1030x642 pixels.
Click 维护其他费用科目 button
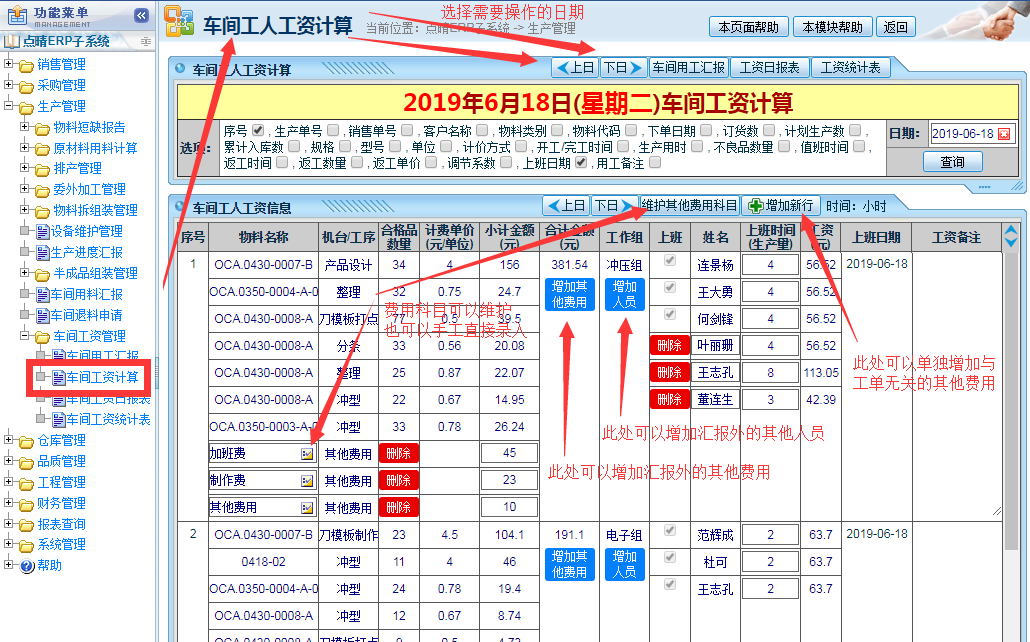tap(689, 206)
